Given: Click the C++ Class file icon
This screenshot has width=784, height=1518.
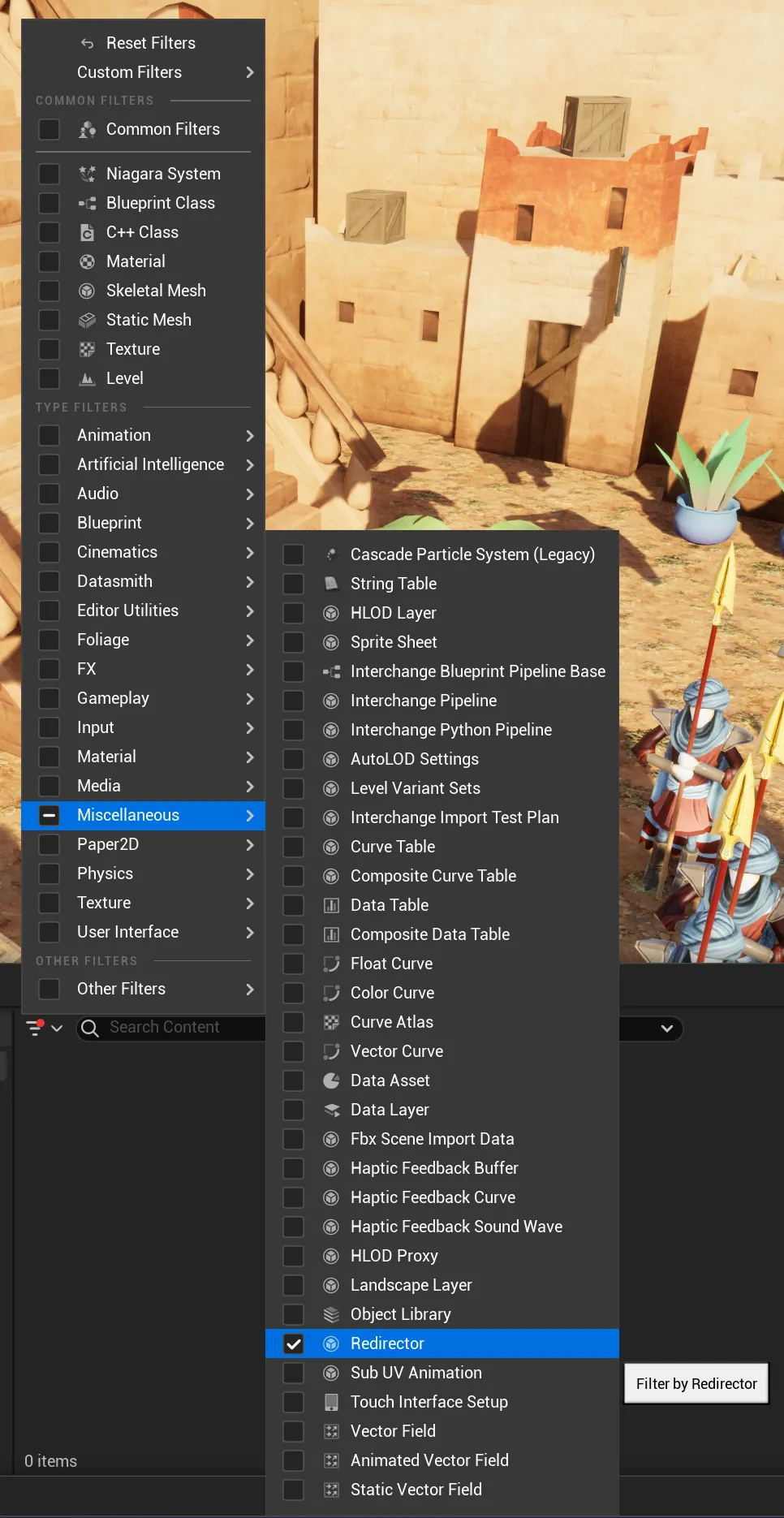Looking at the screenshot, I should [x=88, y=232].
